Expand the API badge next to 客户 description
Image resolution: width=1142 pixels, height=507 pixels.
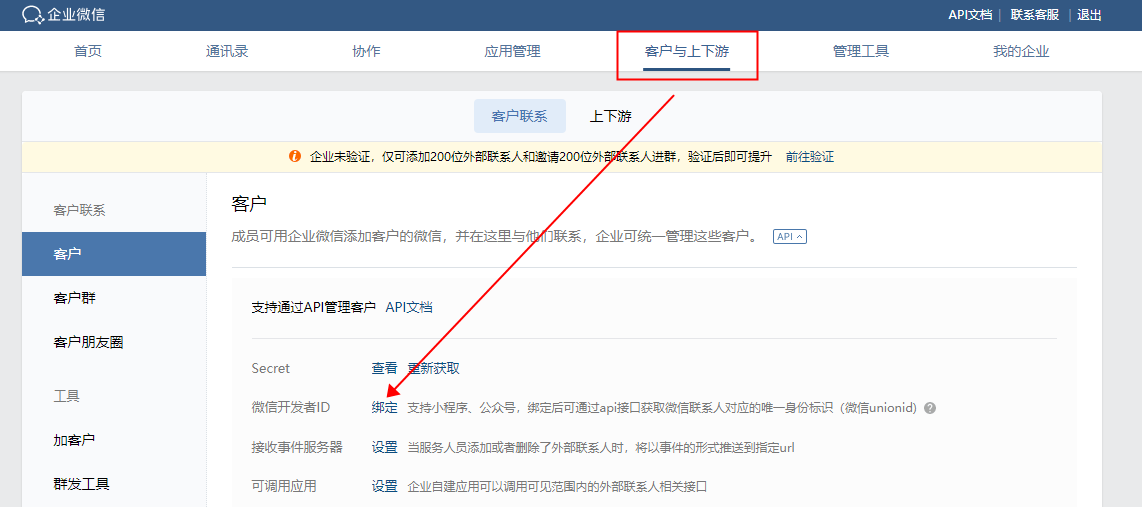click(x=789, y=237)
